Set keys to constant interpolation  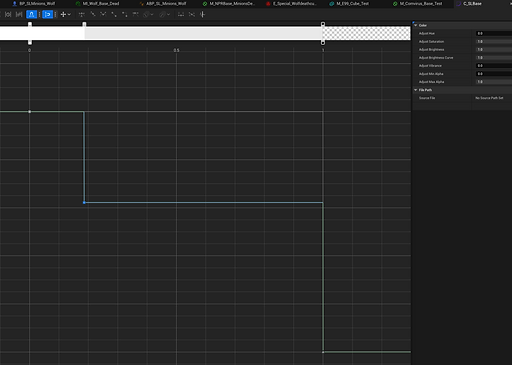[125, 14]
